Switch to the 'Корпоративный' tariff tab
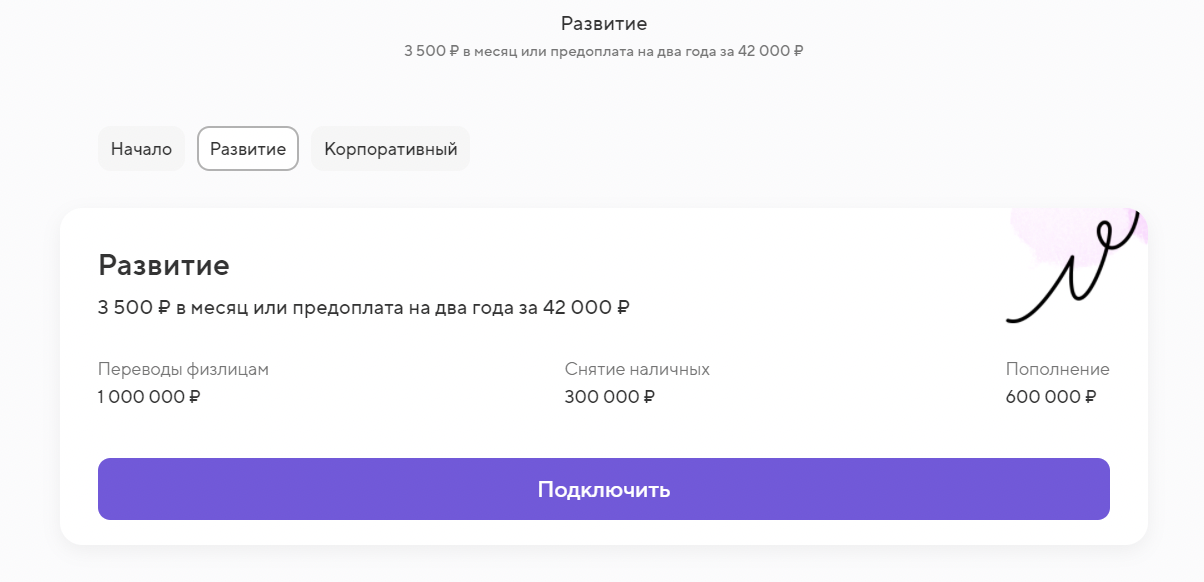This screenshot has height=582, width=1204. coord(390,148)
